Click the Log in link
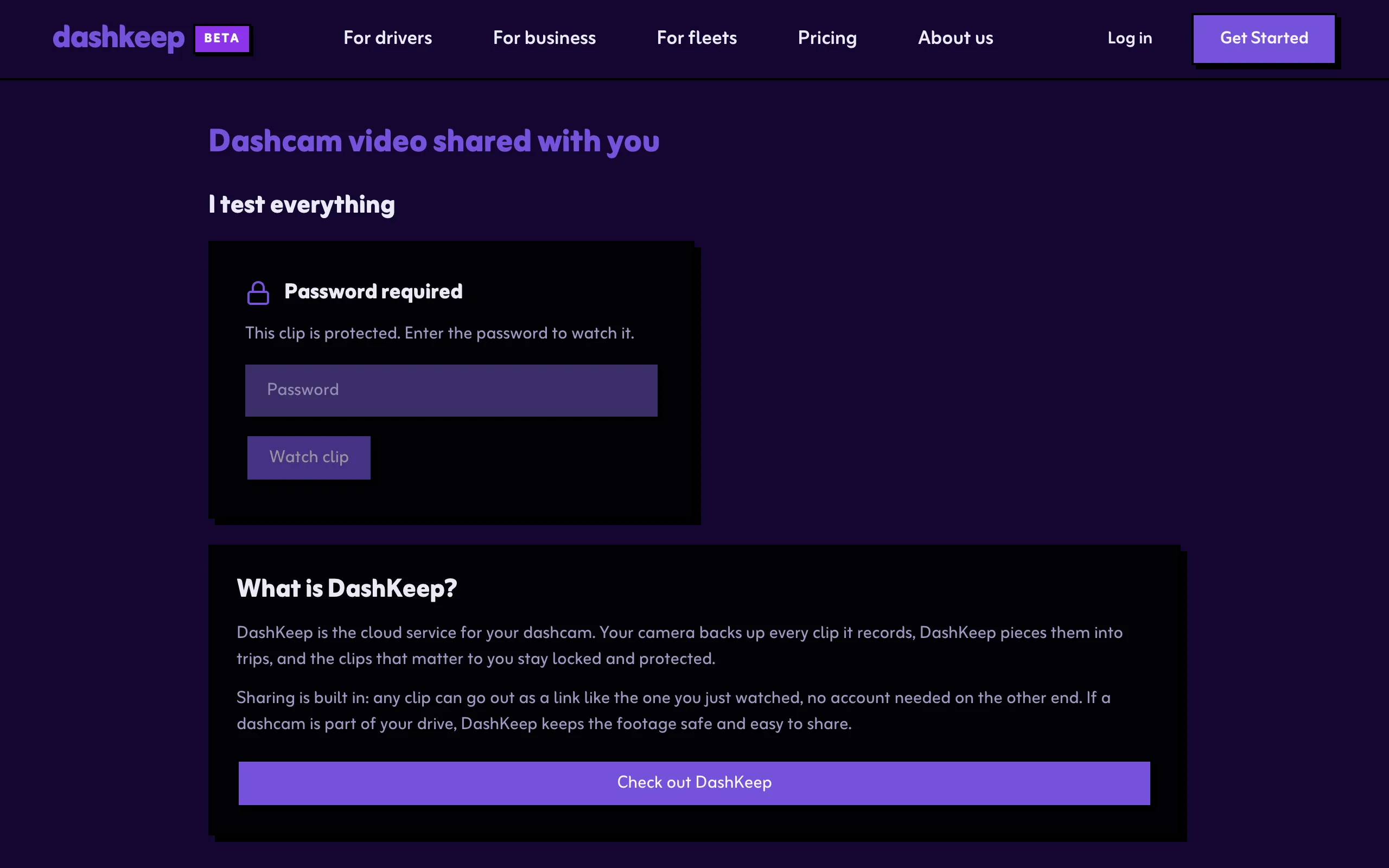The image size is (1389, 868). (x=1130, y=38)
